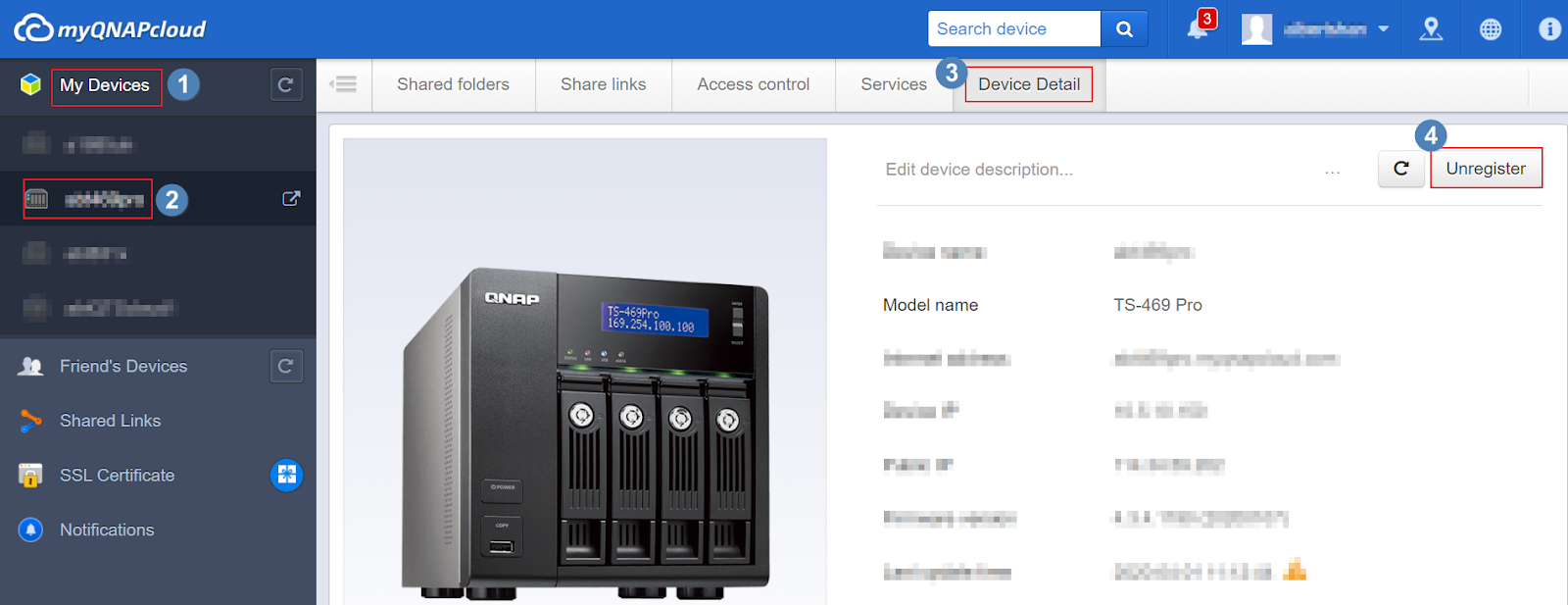Click the Search device input field
This screenshot has height=605, width=1568.
click(1014, 29)
